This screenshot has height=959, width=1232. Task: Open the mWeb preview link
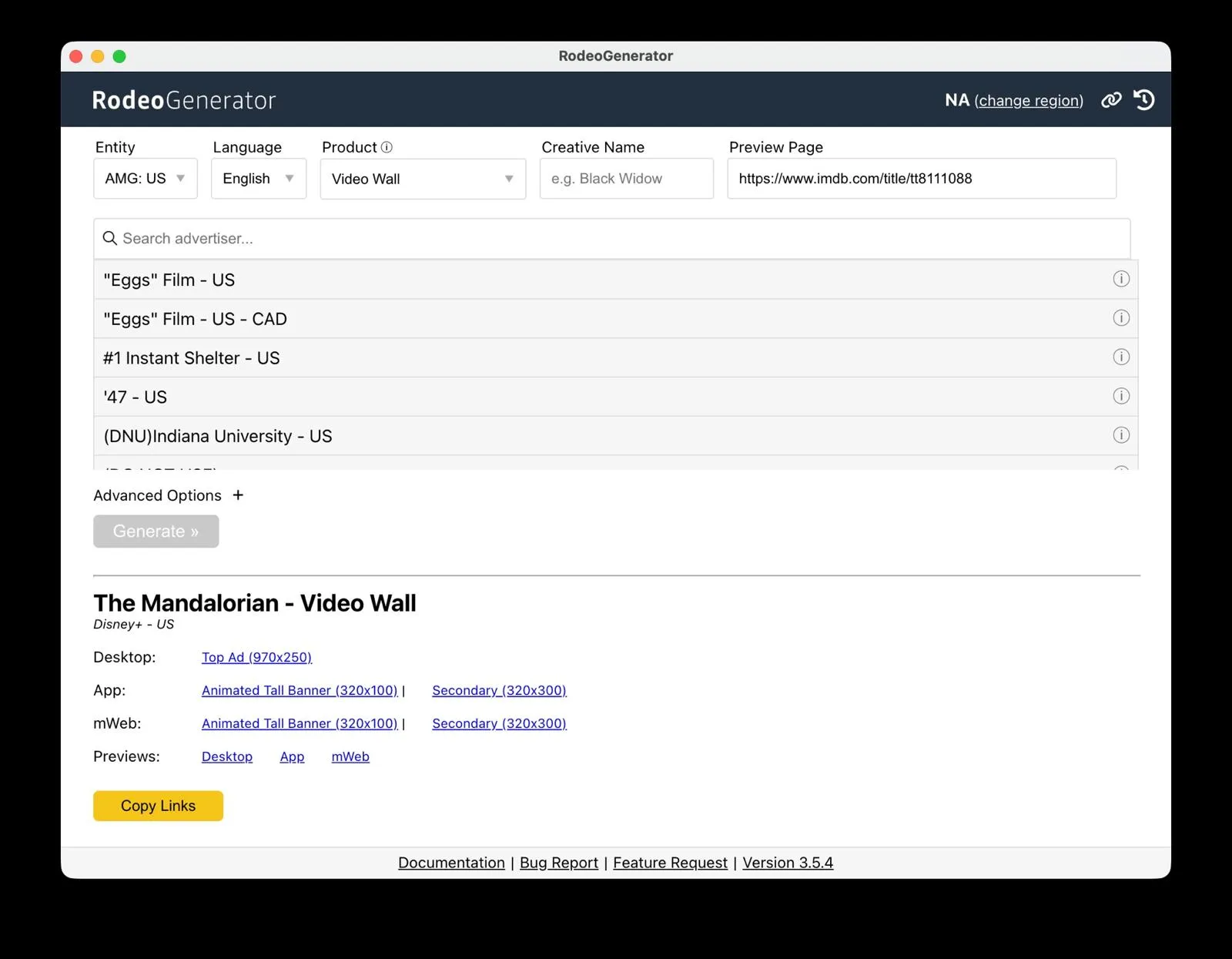tap(350, 756)
